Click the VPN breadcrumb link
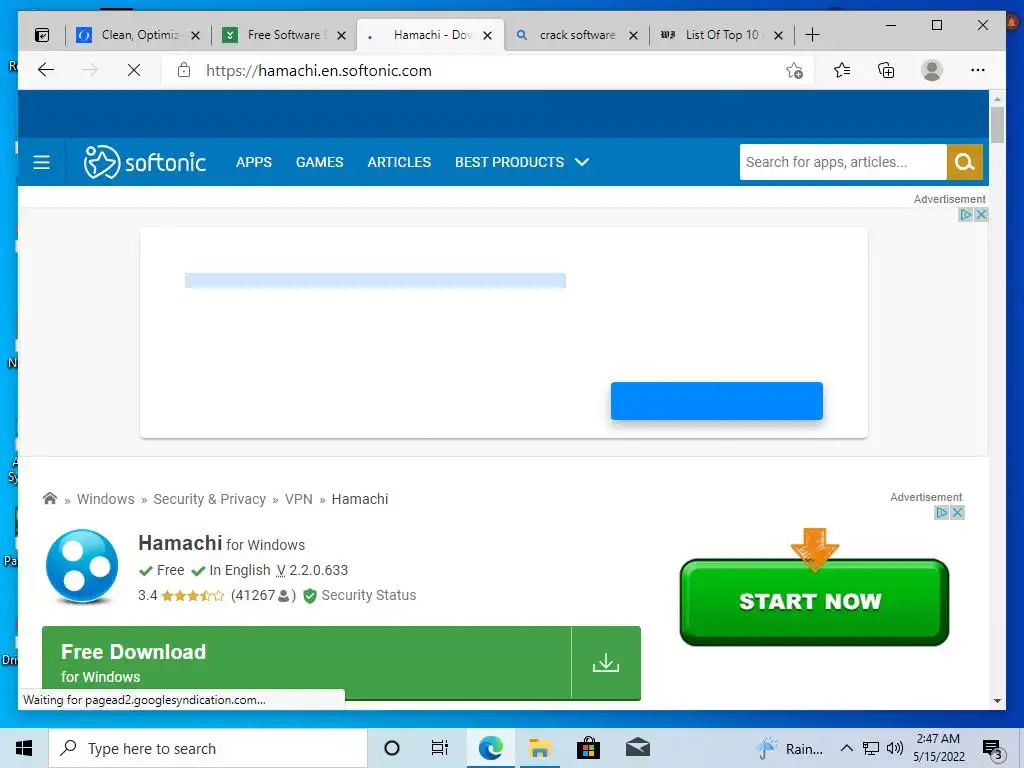The width and height of the screenshot is (1024, 768). click(298, 499)
